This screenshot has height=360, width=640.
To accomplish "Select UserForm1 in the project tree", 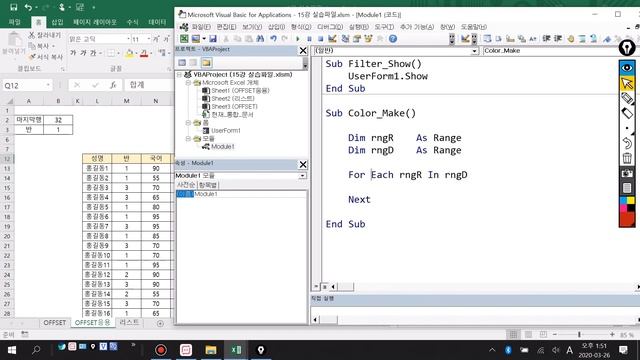I will pyautogui.click(x=226, y=131).
